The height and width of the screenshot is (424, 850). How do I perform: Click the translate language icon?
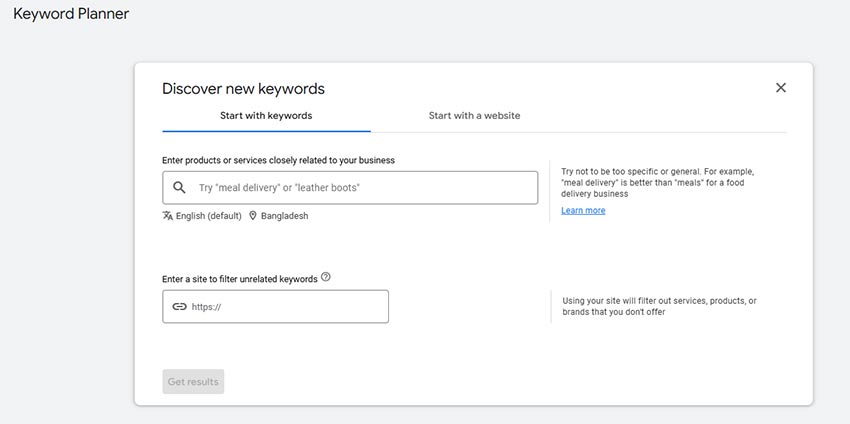[168, 215]
